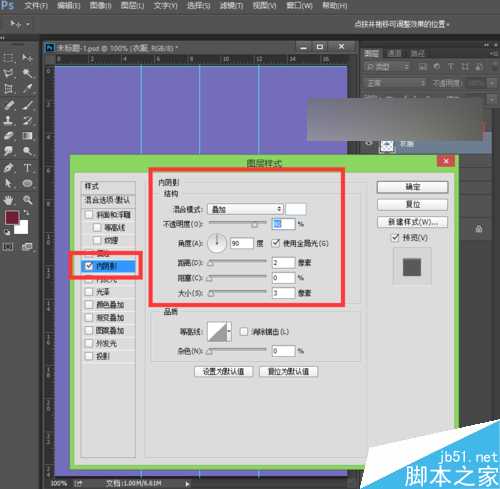This screenshot has height=489, width=500.
Task: Select the Pen tool
Action: tap(8, 168)
